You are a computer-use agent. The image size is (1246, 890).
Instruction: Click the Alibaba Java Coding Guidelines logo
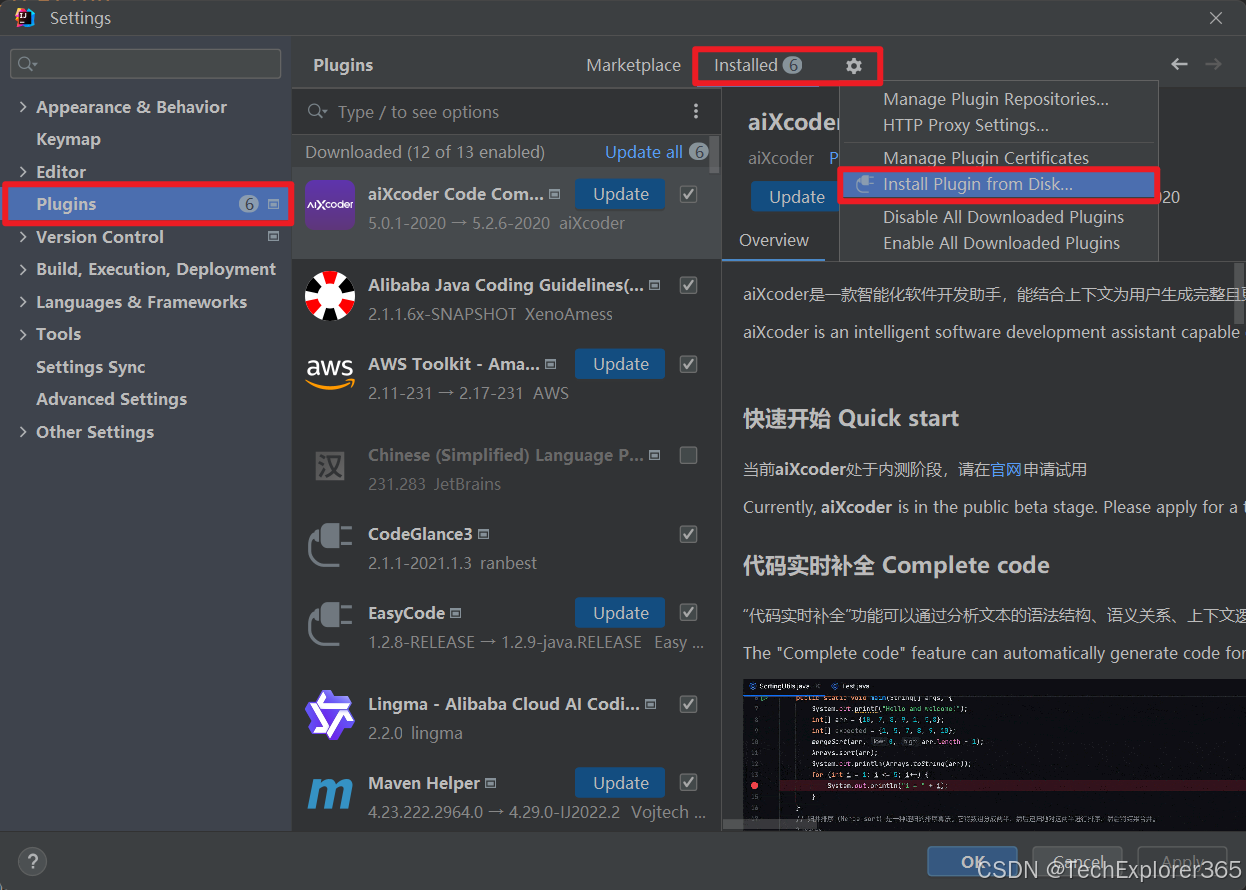coord(330,296)
